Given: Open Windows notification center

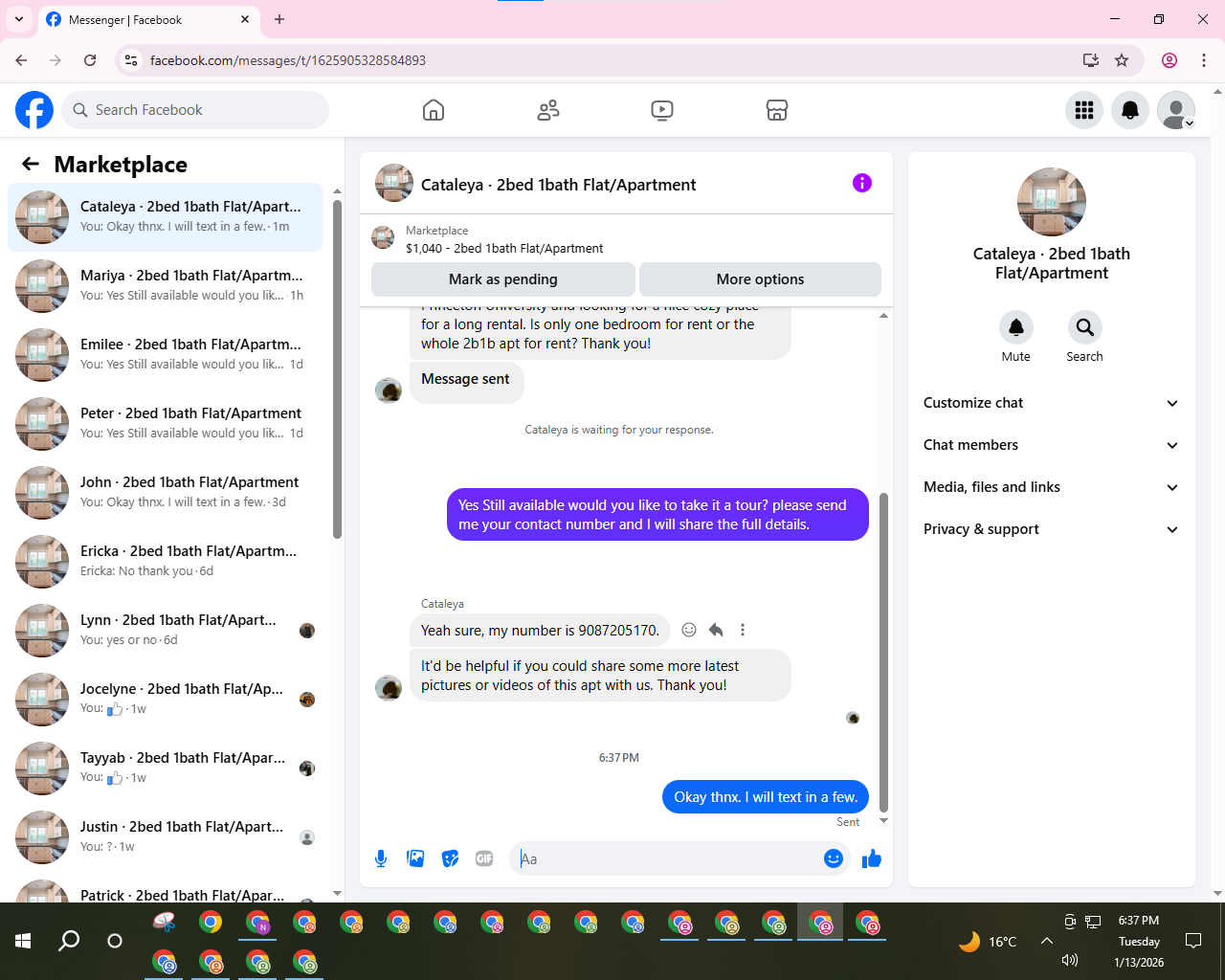Looking at the screenshot, I should click(x=1193, y=941).
